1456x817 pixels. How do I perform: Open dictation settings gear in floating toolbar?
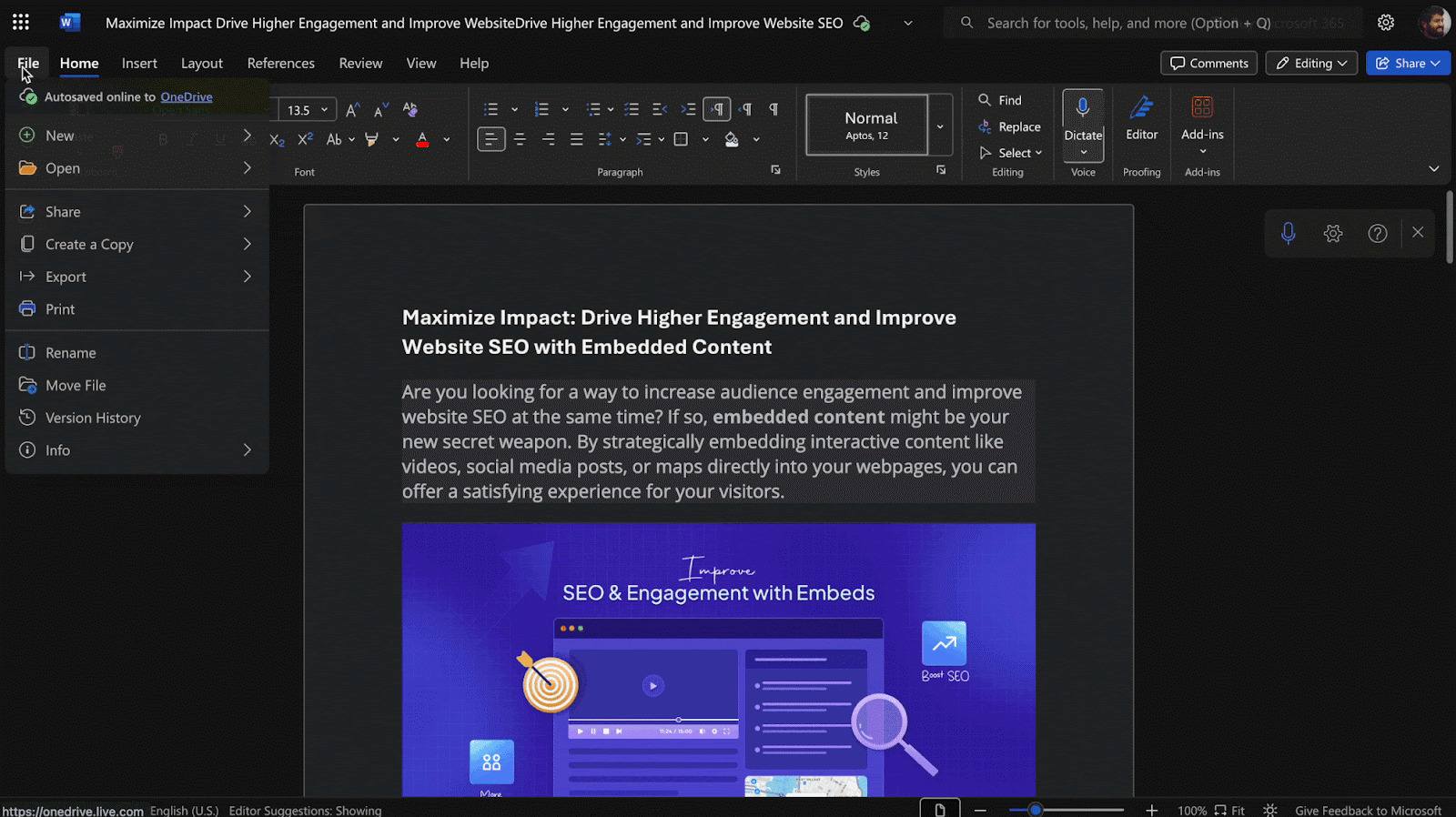point(1333,234)
